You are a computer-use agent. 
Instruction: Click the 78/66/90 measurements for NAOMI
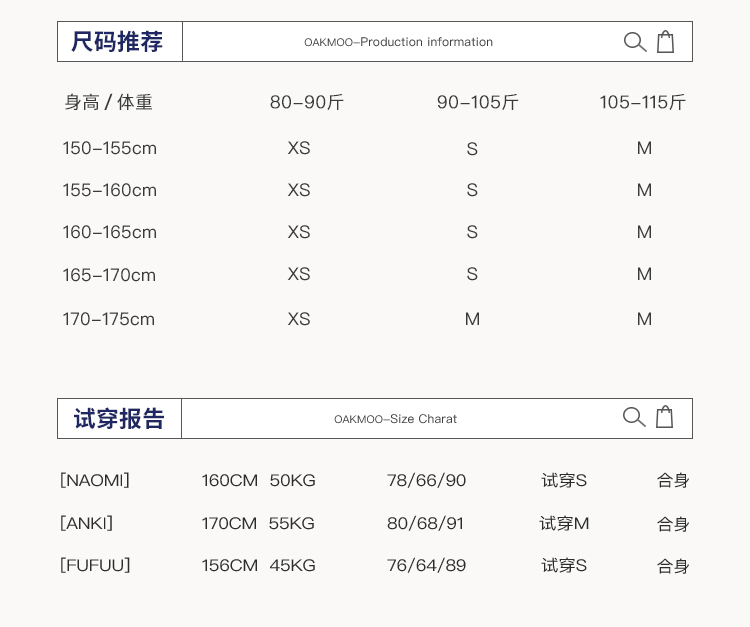click(x=426, y=480)
